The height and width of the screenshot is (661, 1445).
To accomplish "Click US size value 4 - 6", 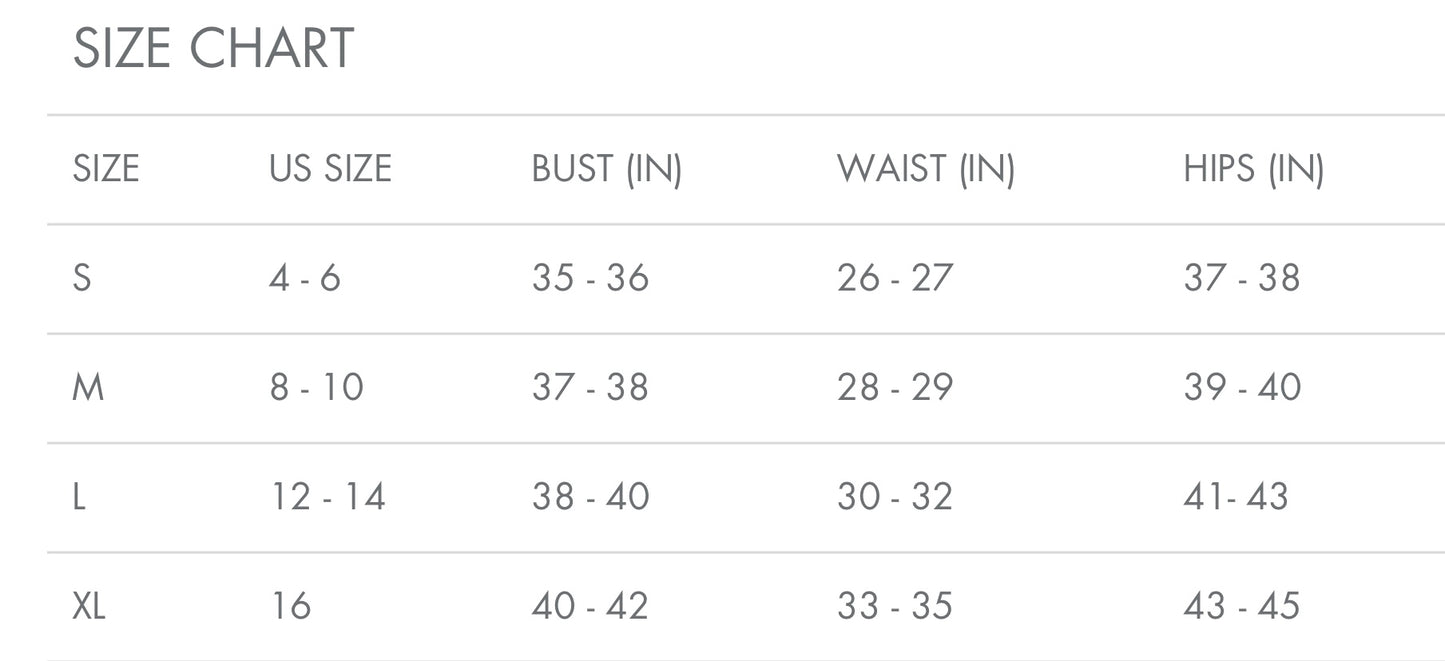I will tap(305, 278).
